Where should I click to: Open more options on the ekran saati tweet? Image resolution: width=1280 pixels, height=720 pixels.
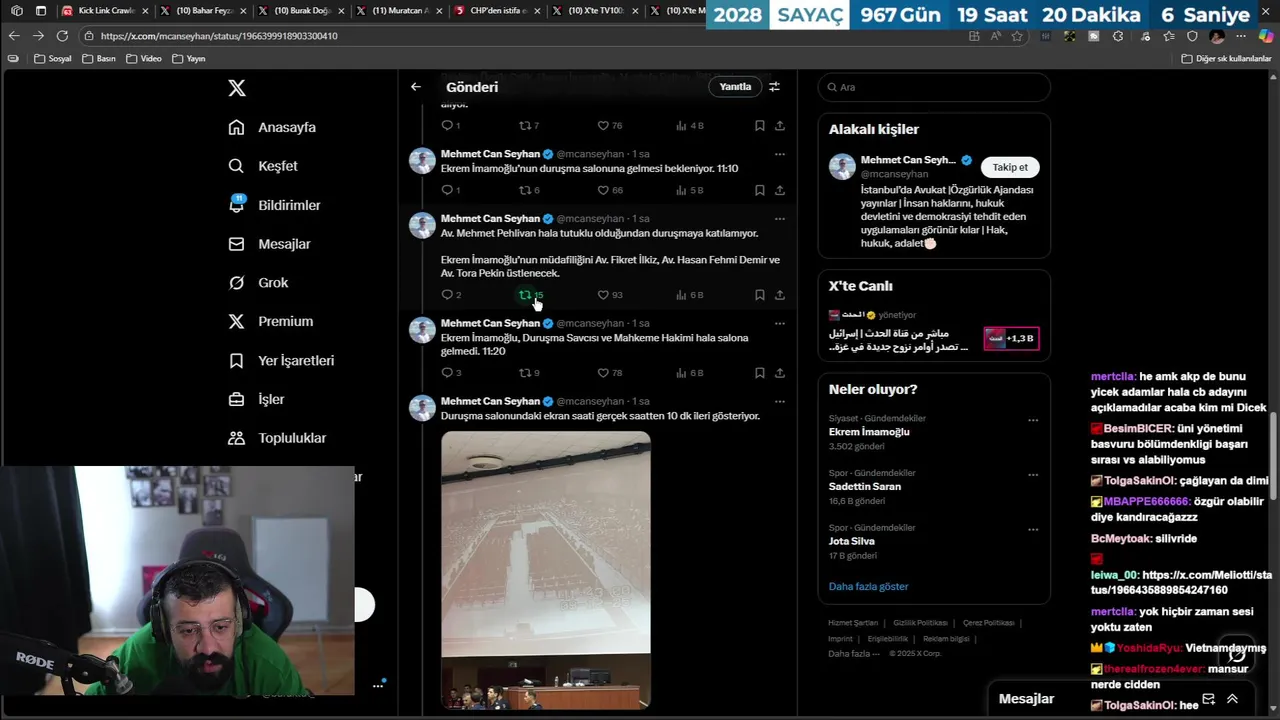pyautogui.click(x=780, y=401)
